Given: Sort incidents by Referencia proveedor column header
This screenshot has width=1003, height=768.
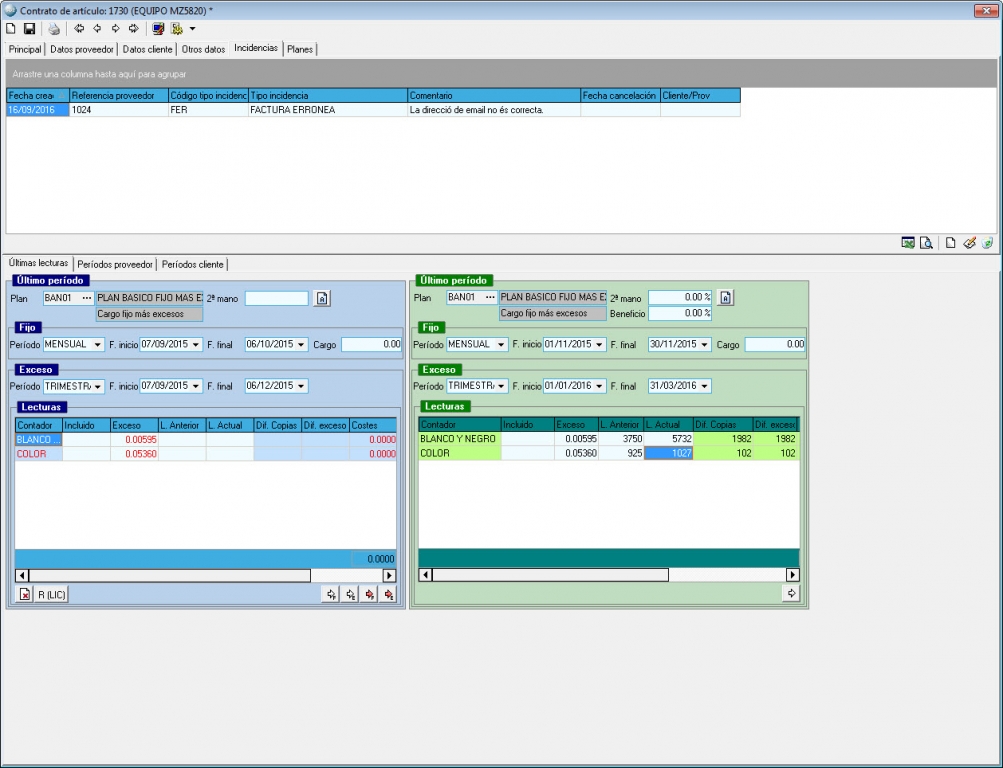Looking at the screenshot, I should [119, 96].
